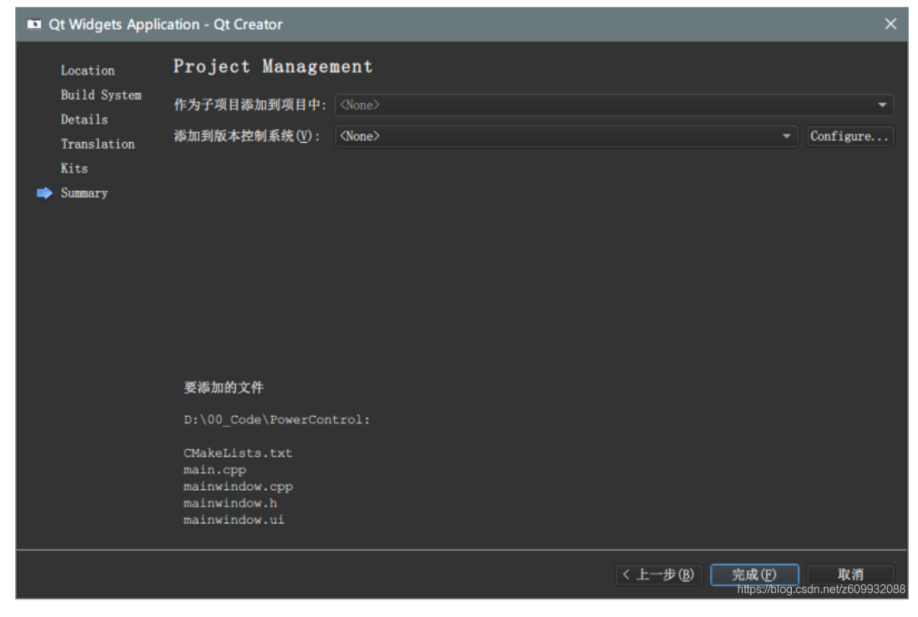Click the blue arrow beside Summary step
The image size is (918, 617).
tap(44, 193)
